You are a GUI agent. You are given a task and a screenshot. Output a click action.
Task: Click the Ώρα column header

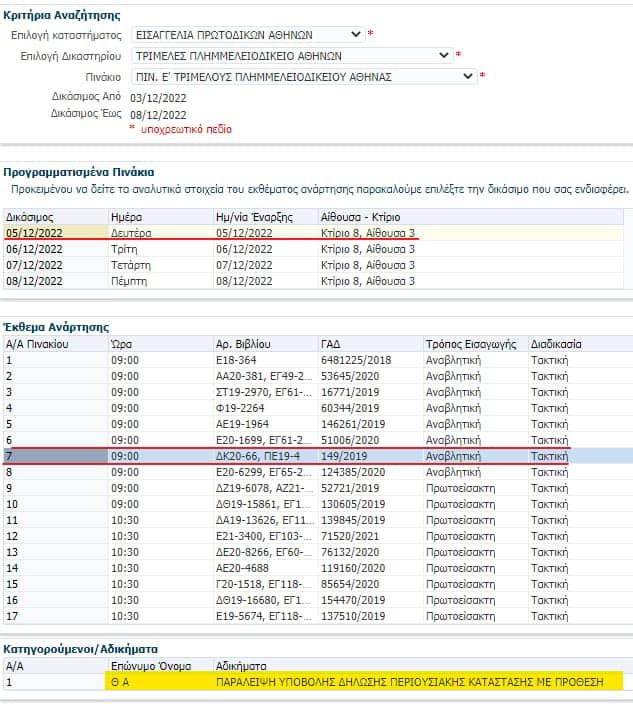[x=161, y=344]
